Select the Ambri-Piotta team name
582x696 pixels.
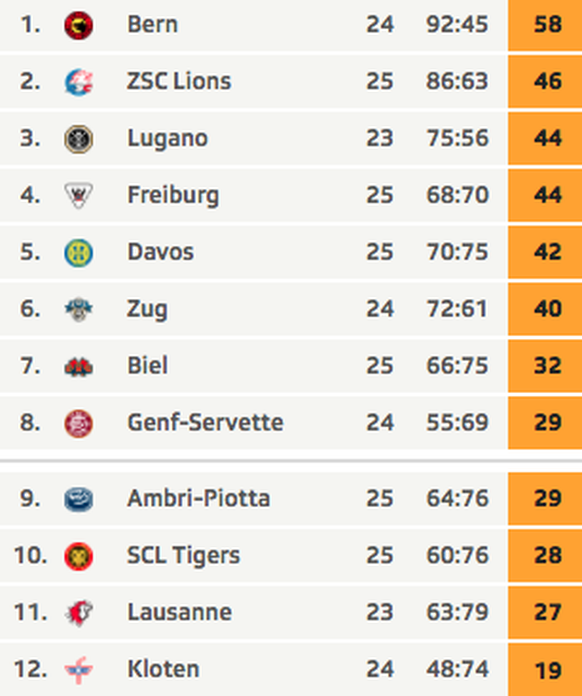tap(198, 498)
